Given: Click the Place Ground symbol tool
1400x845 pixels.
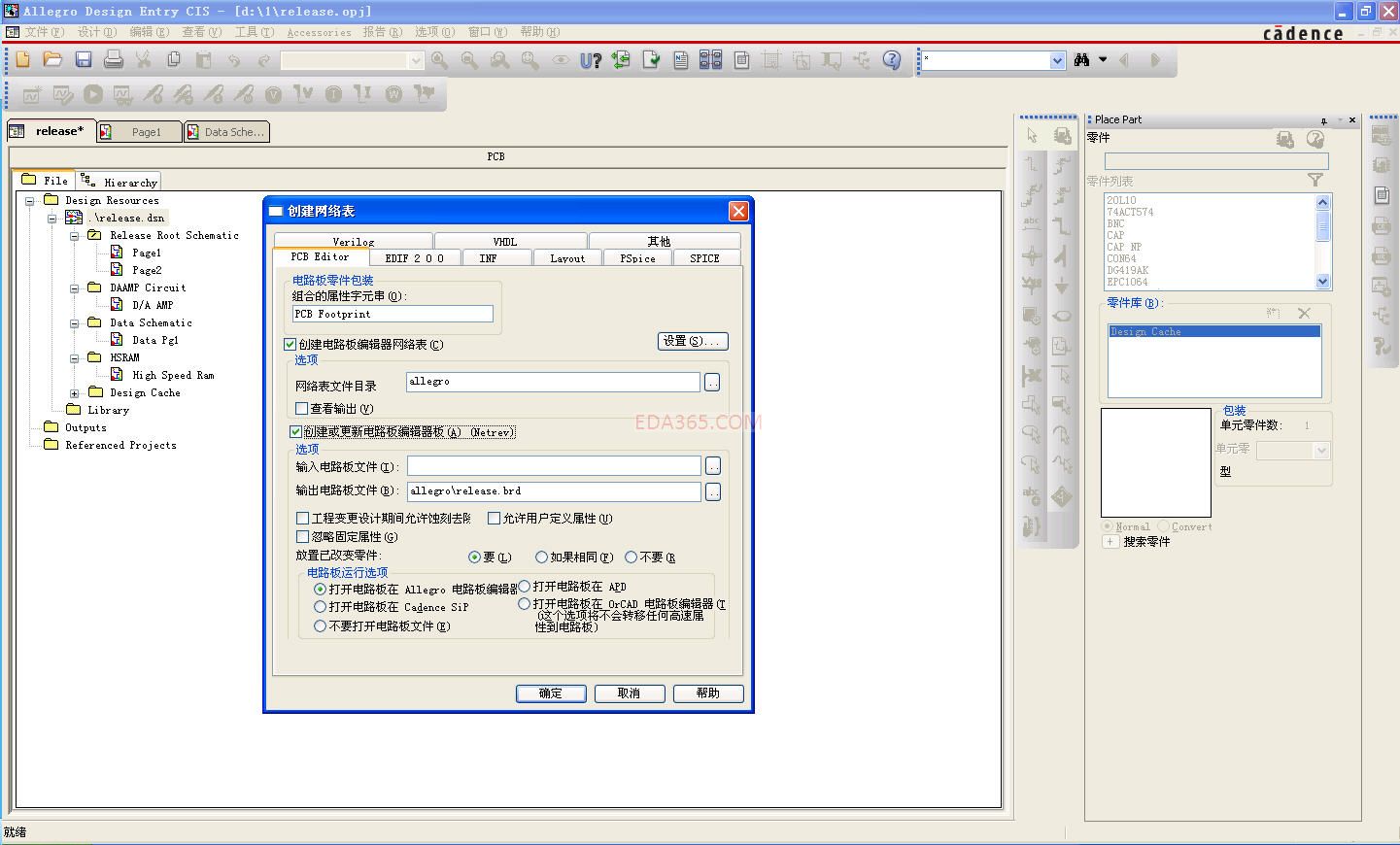Looking at the screenshot, I should point(1062,287).
